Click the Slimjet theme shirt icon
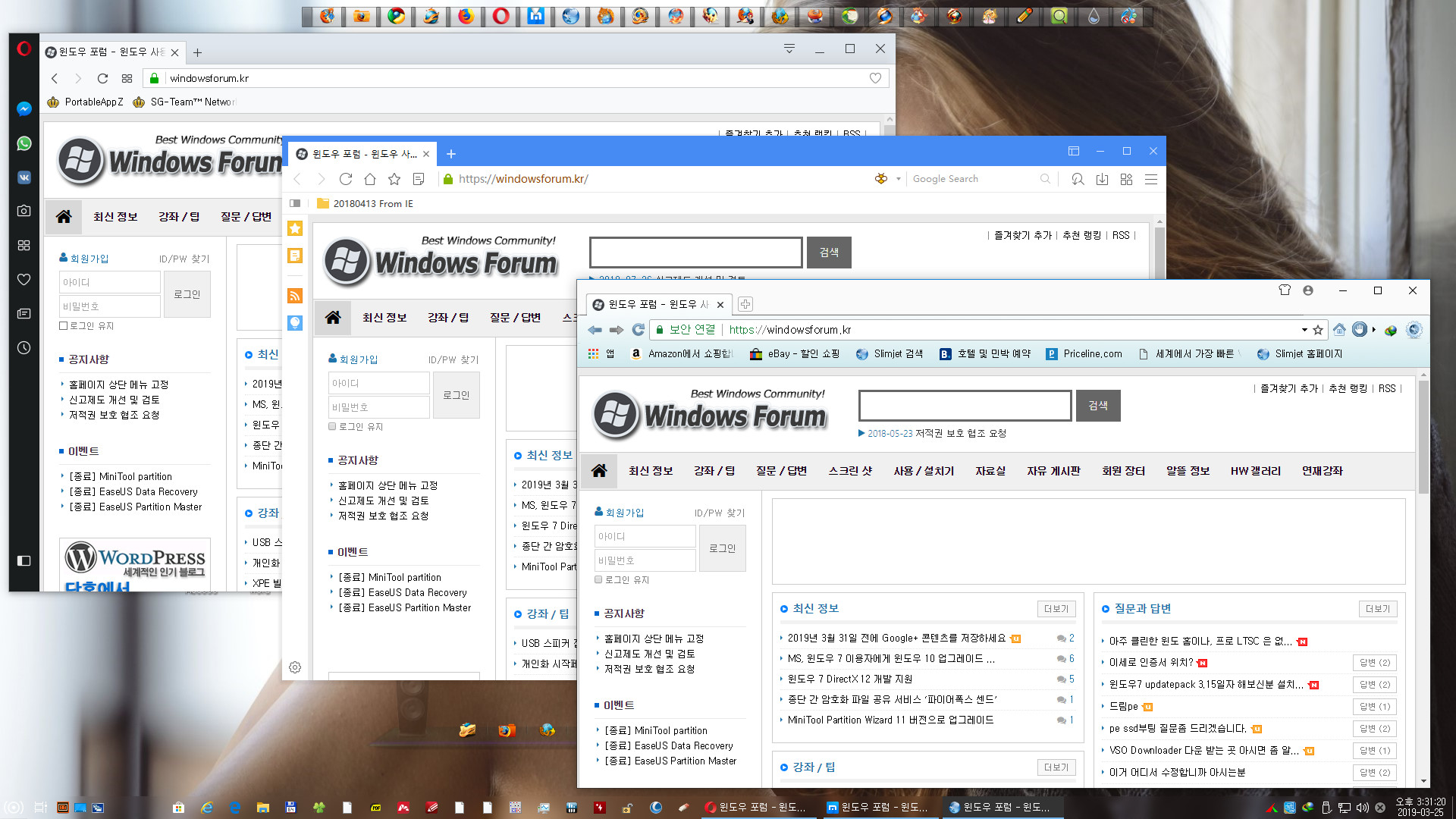 (x=1285, y=290)
